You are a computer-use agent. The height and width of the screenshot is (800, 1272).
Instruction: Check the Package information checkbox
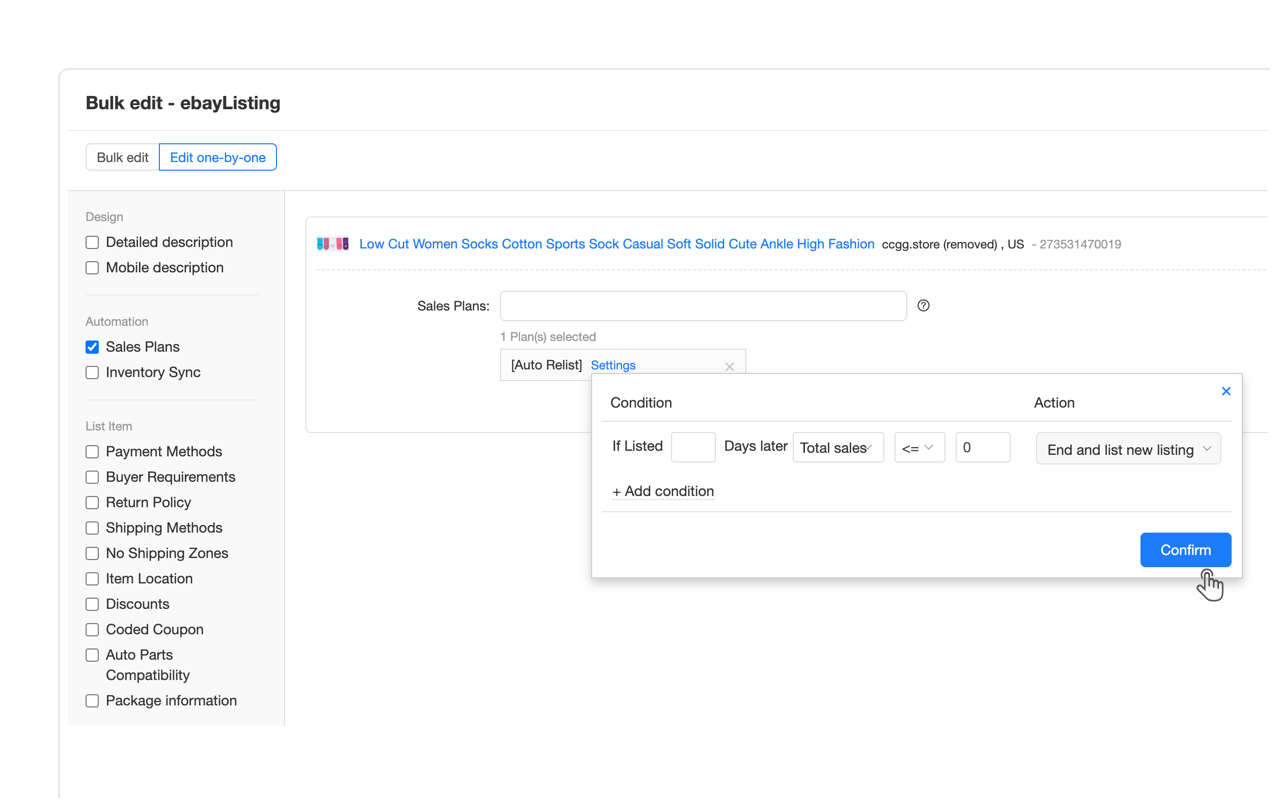tap(92, 700)
